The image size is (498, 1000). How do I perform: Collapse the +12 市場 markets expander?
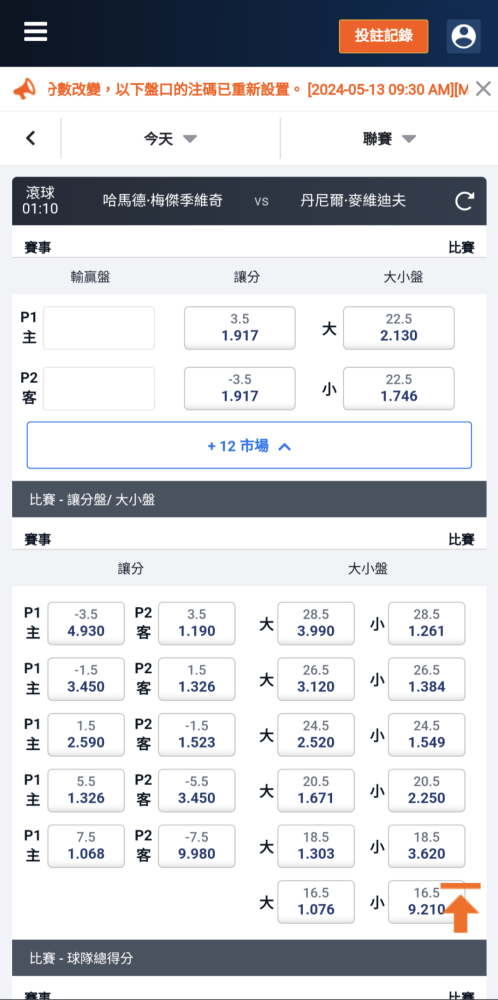(249, 445)
